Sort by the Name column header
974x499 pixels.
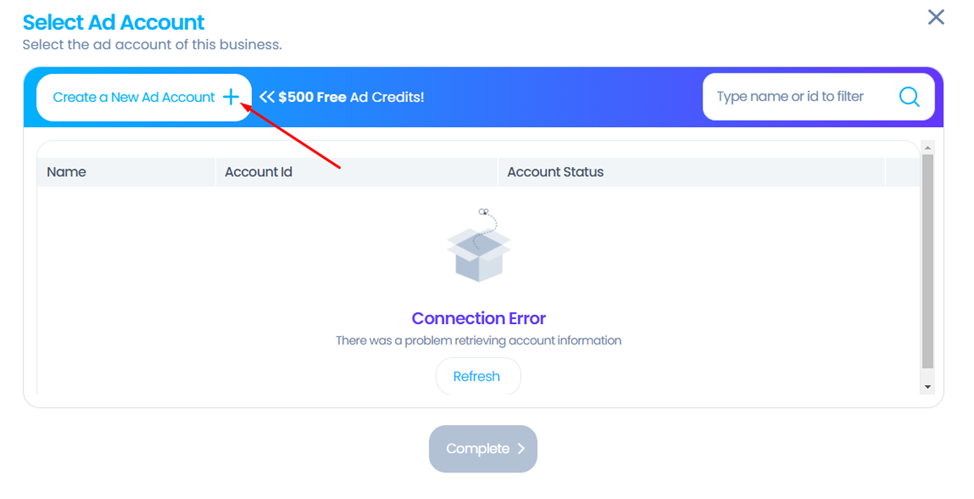(66, 172)
